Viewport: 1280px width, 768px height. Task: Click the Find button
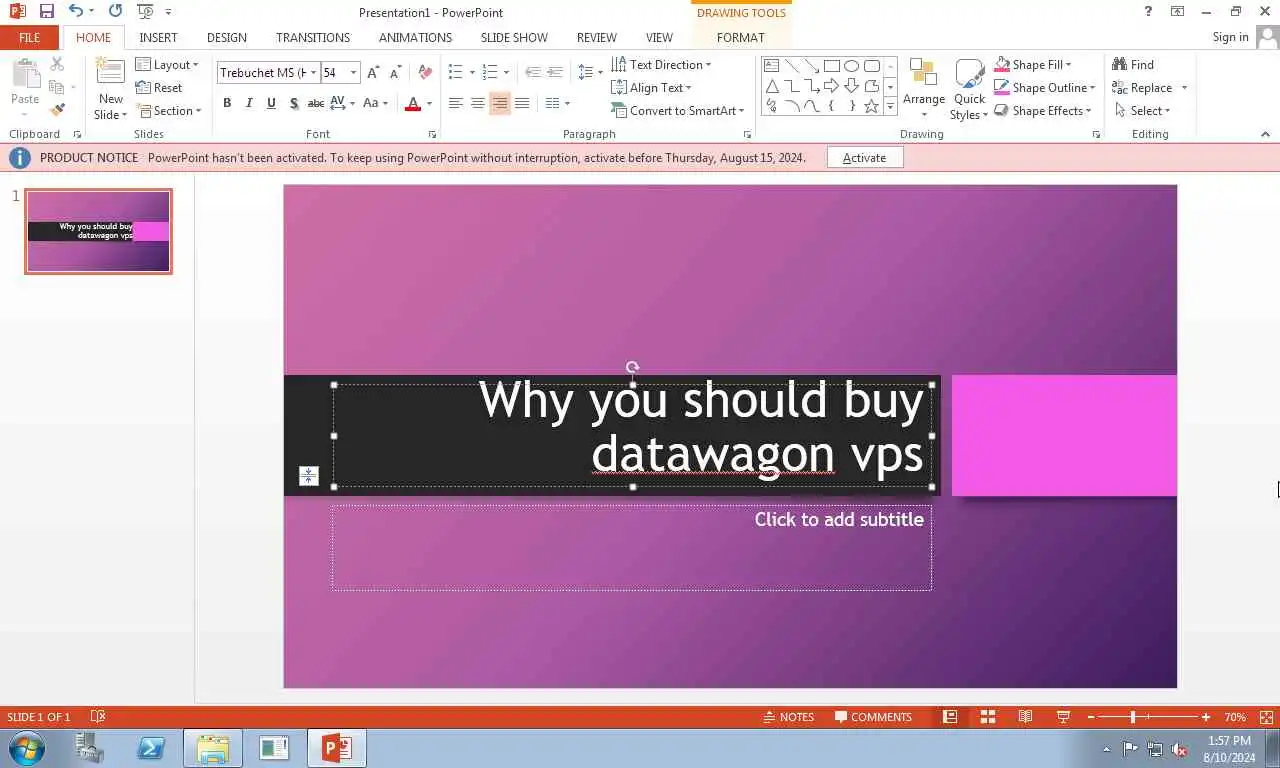pyautogui.click(x=1133, y=65)
